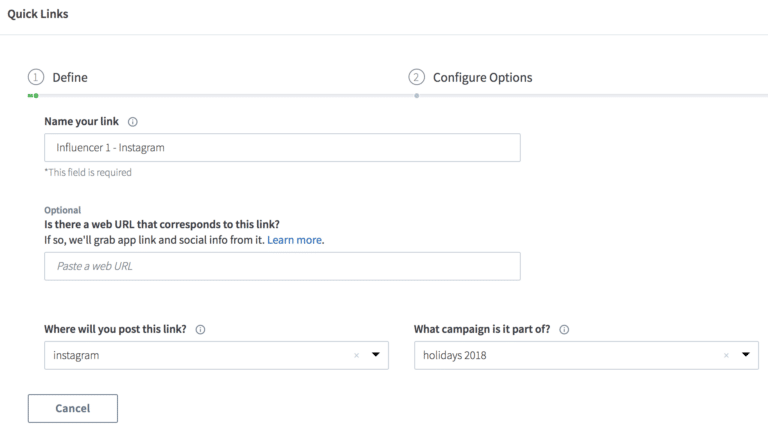
Task: Click info icon beside Where will you post
Action: (201, 330)
